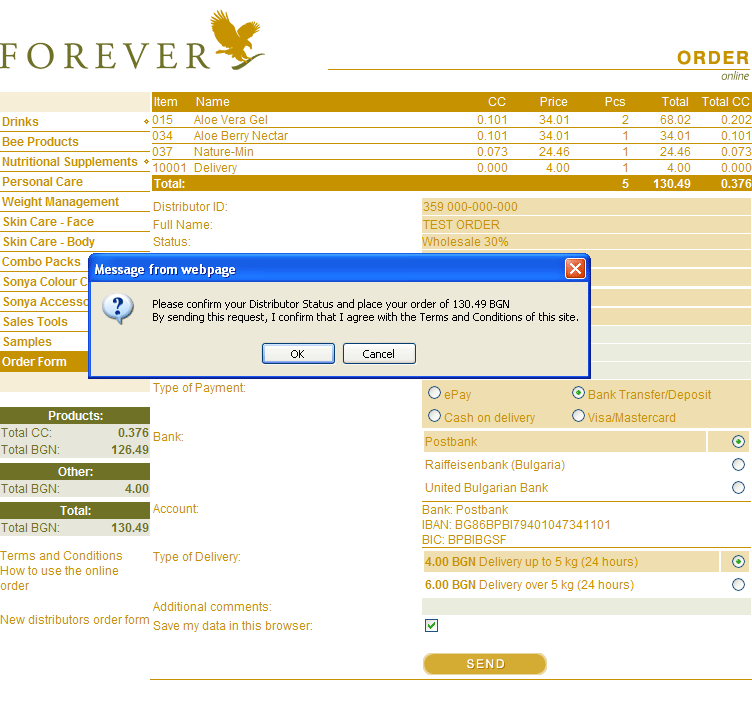752x721 pixels.
Task: Open New distributors order form link
Action: (x=75, y=620)
